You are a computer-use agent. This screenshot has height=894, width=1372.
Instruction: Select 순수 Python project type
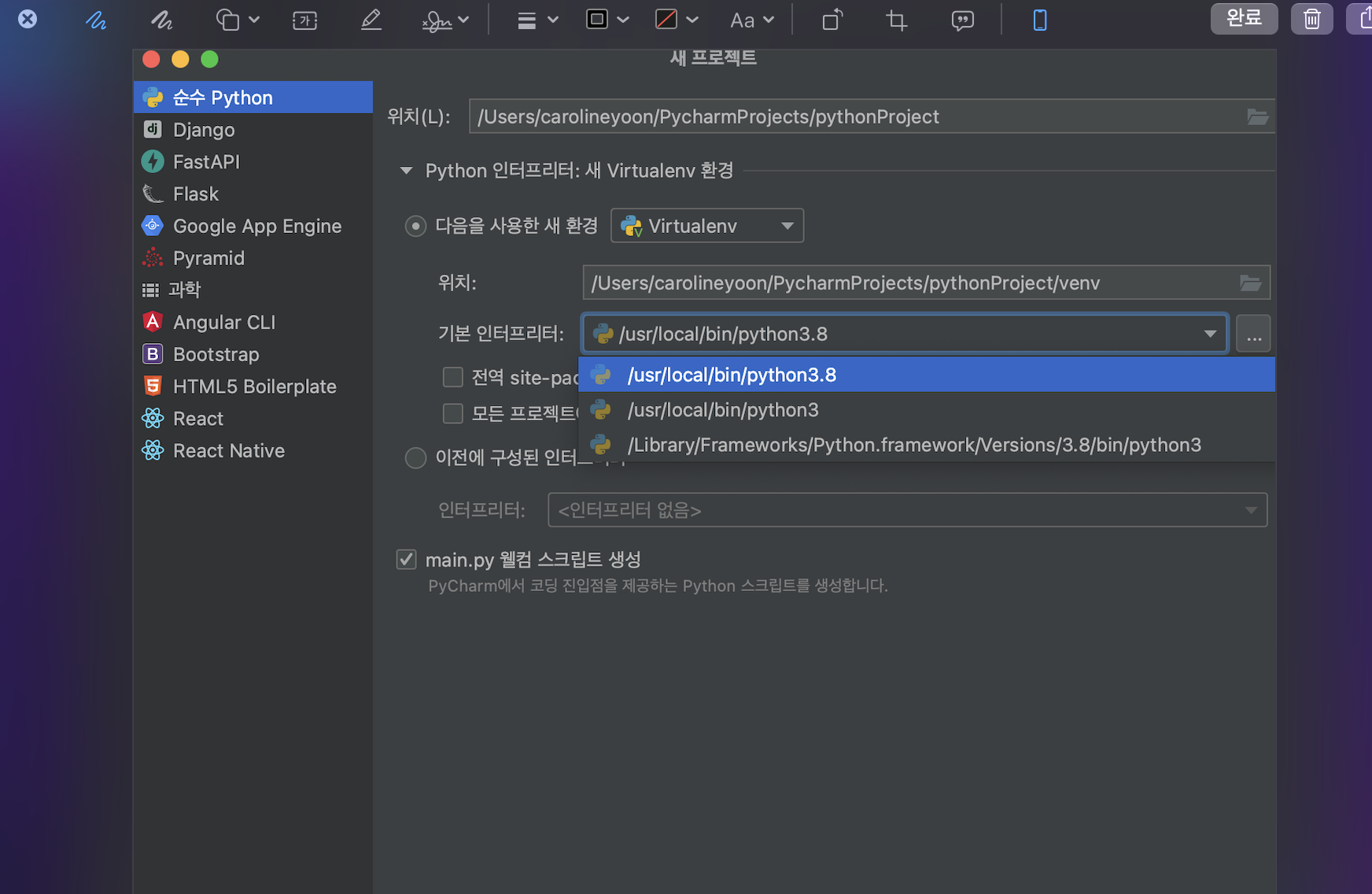[253, 98]
